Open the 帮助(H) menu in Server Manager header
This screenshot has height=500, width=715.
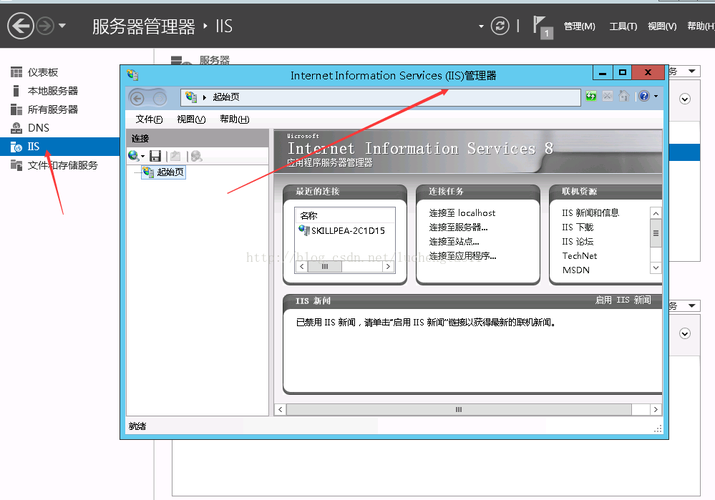click(x=701, y=26)
